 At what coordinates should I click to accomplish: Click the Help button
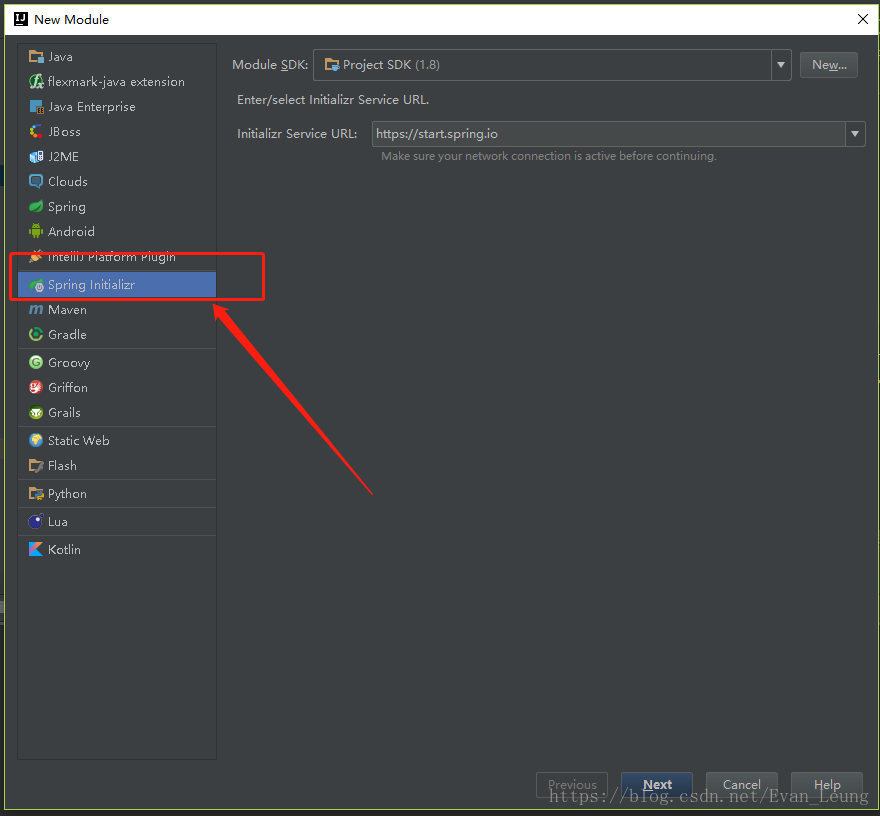click(x=827, y=784)
